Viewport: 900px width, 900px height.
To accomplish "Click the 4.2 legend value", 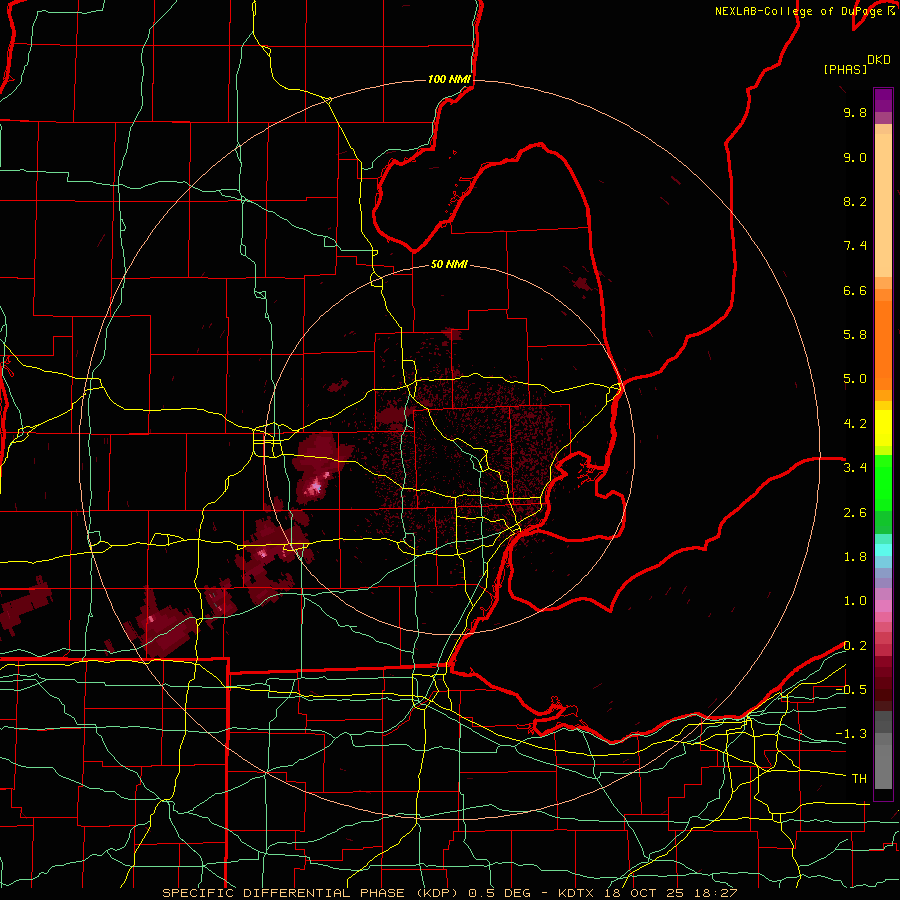I will pos(855,424).
